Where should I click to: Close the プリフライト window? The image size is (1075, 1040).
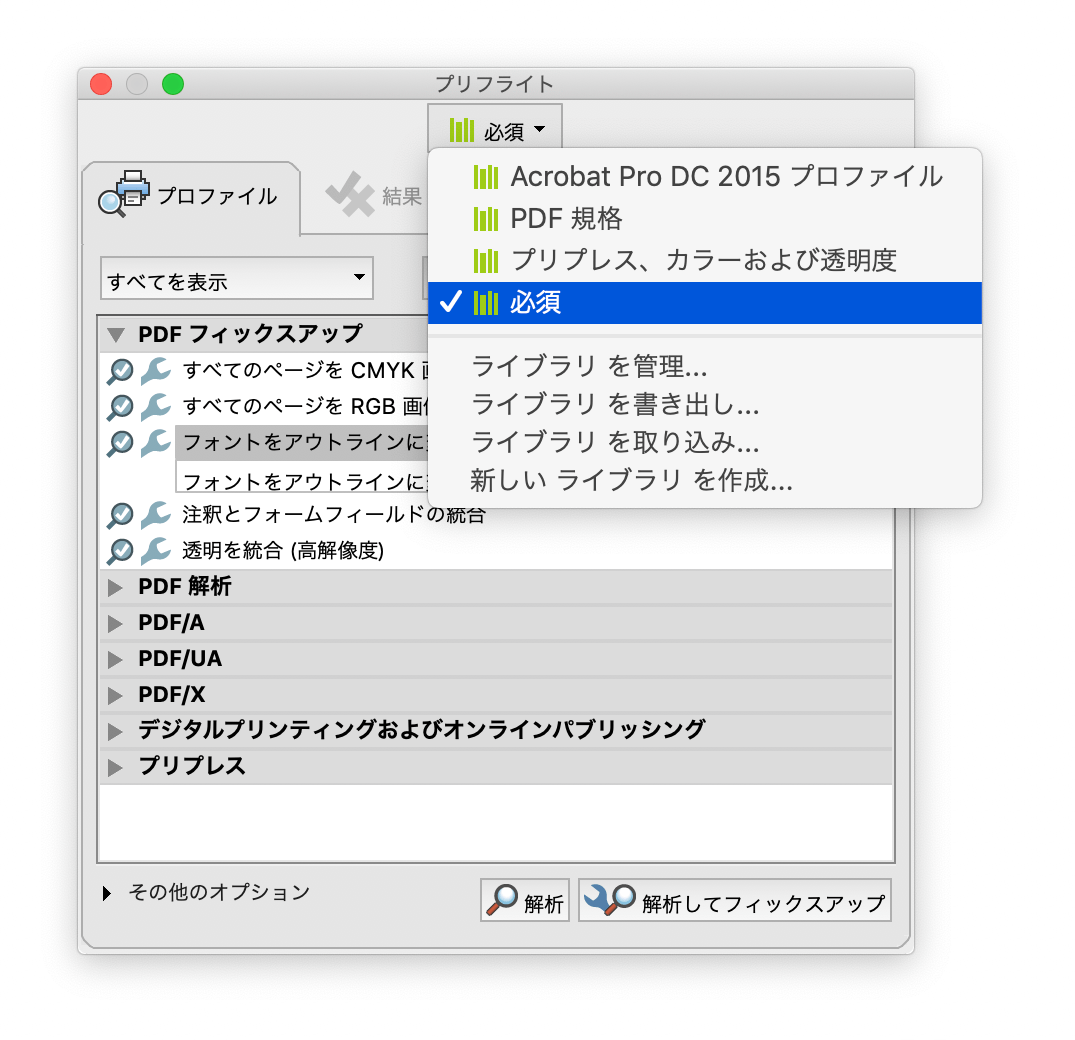pos(101,84)
